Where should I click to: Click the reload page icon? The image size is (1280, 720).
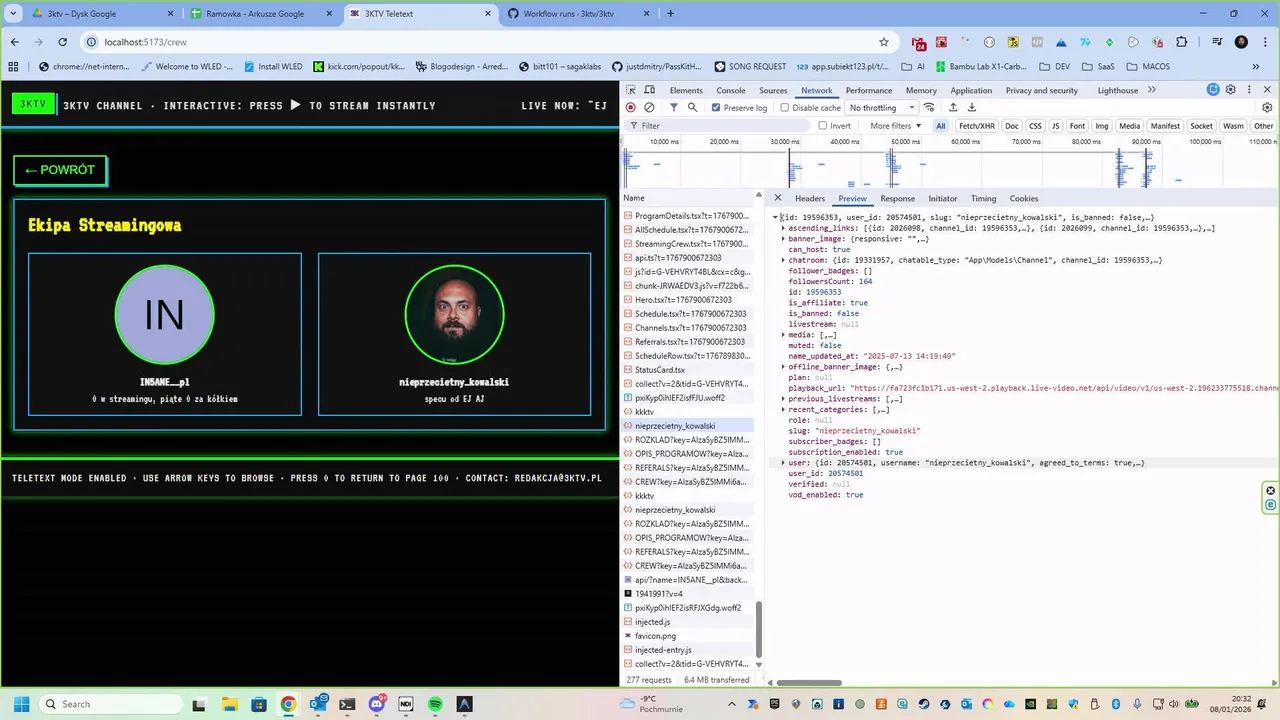[62, 42]
